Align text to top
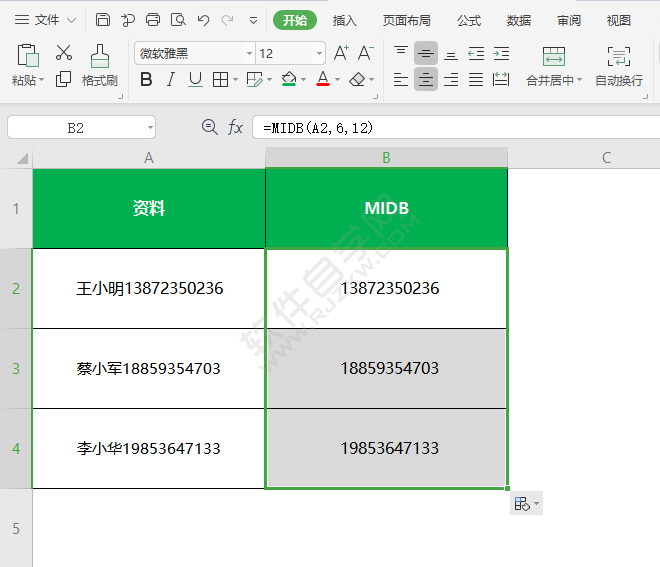The height and width of the screenshot is (567, 660). pyautogui.click(x=401, y=53)
